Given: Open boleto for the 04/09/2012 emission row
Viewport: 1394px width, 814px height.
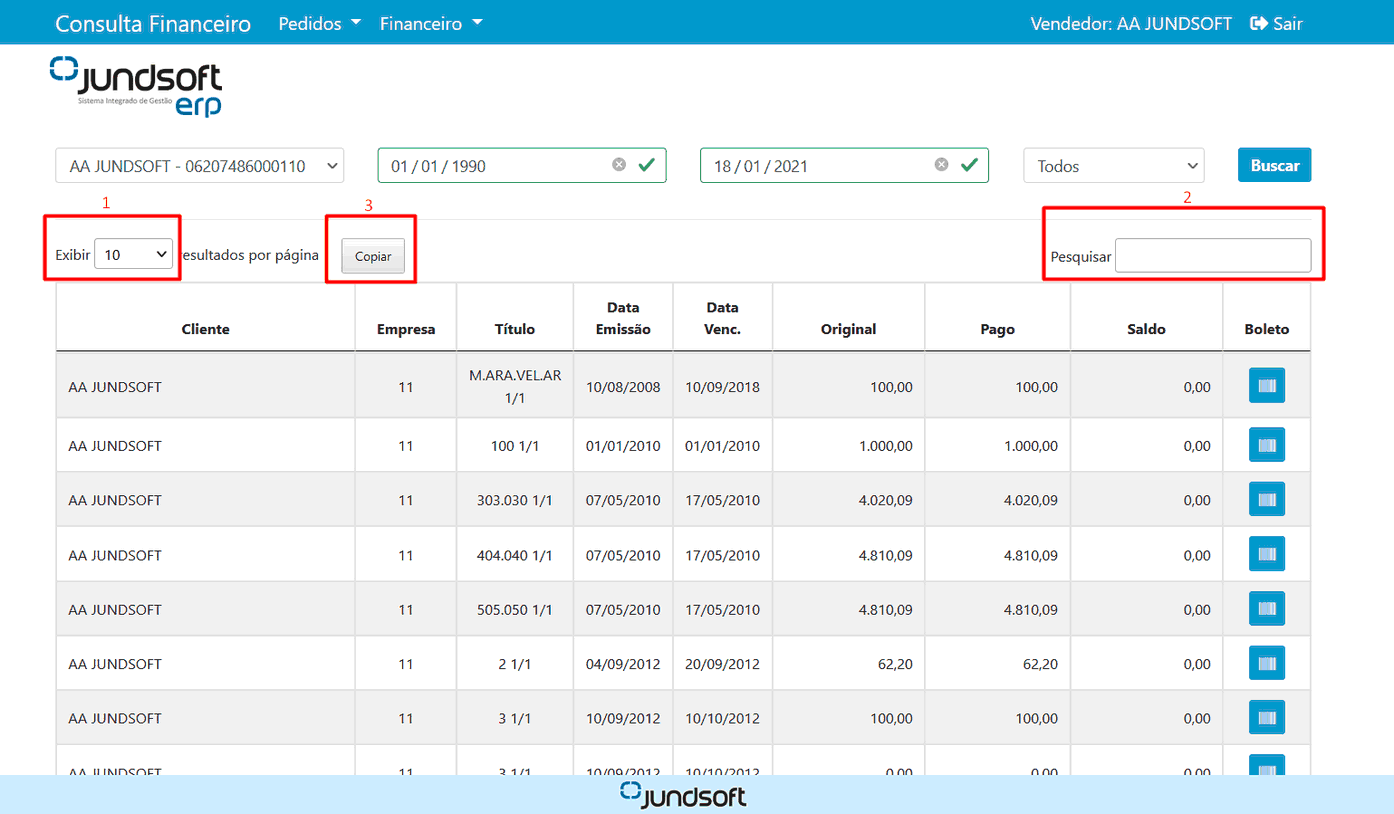Looking at the screenshot, I should pos(1266,663).
